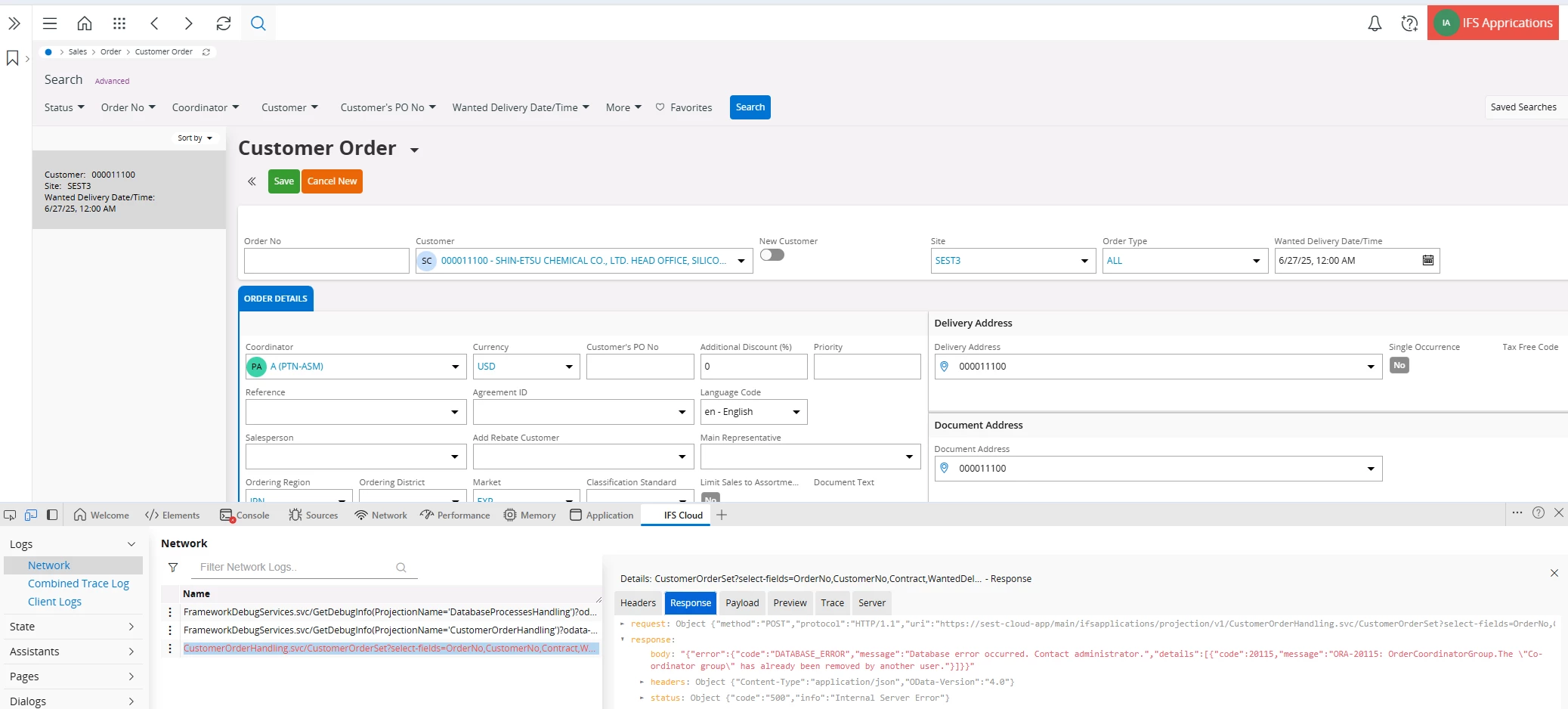Open DevTools more options ellipsis
1568x709 pixels.
(x=1517, y=512)
